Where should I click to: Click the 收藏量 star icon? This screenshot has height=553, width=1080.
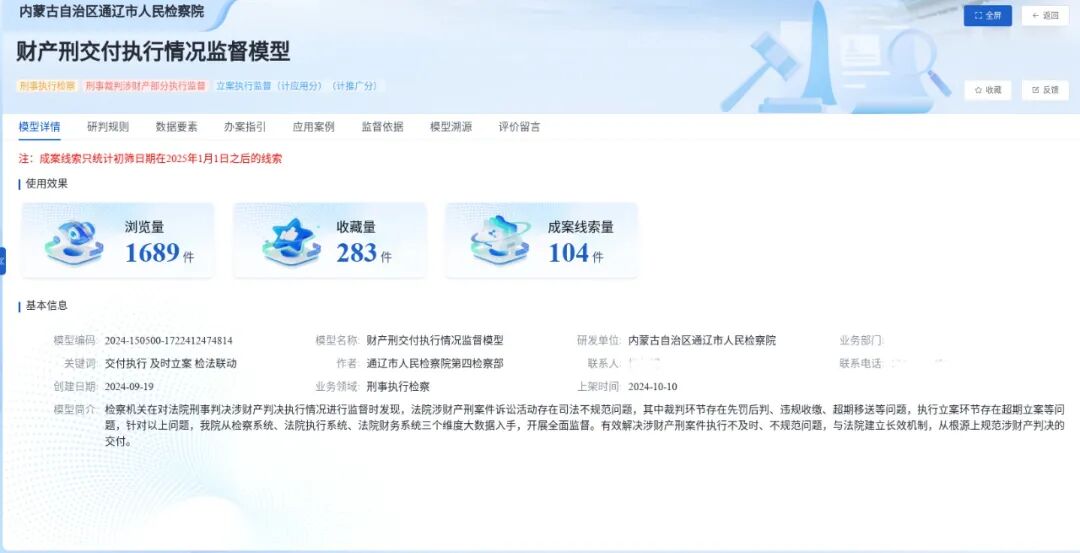click(x=290, y=241)
